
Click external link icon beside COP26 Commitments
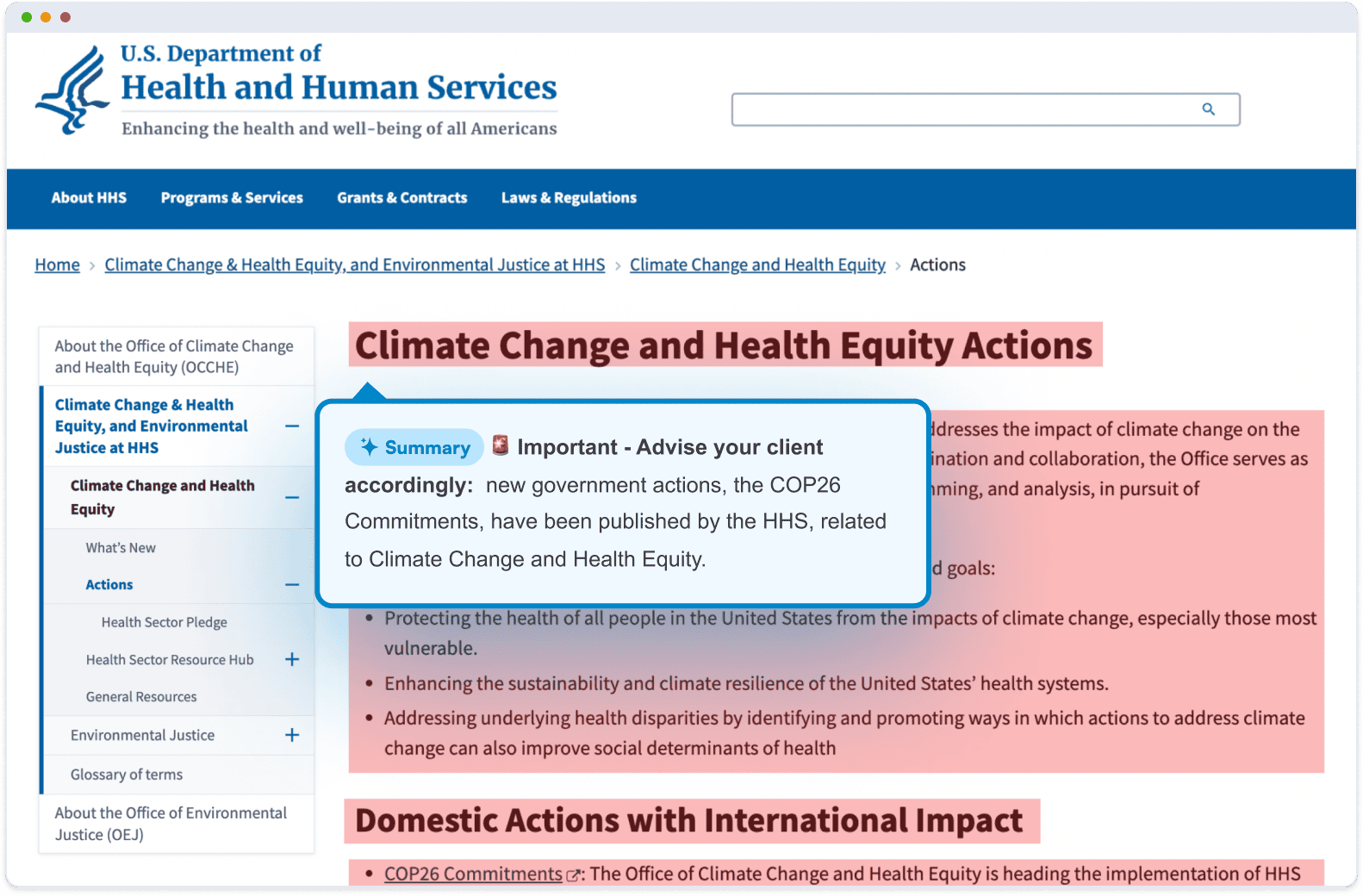pos(573,875)
